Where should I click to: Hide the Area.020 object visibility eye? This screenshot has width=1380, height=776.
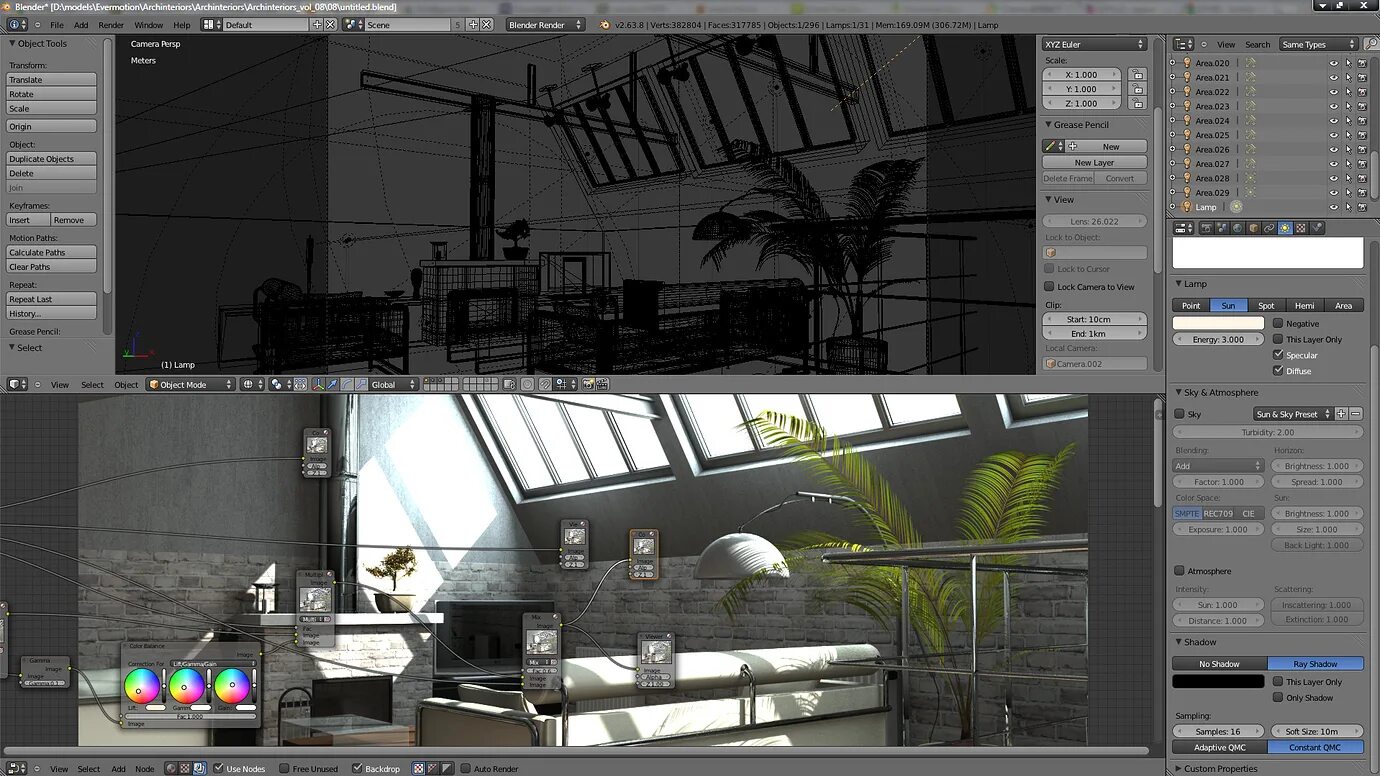[1334, 62]
